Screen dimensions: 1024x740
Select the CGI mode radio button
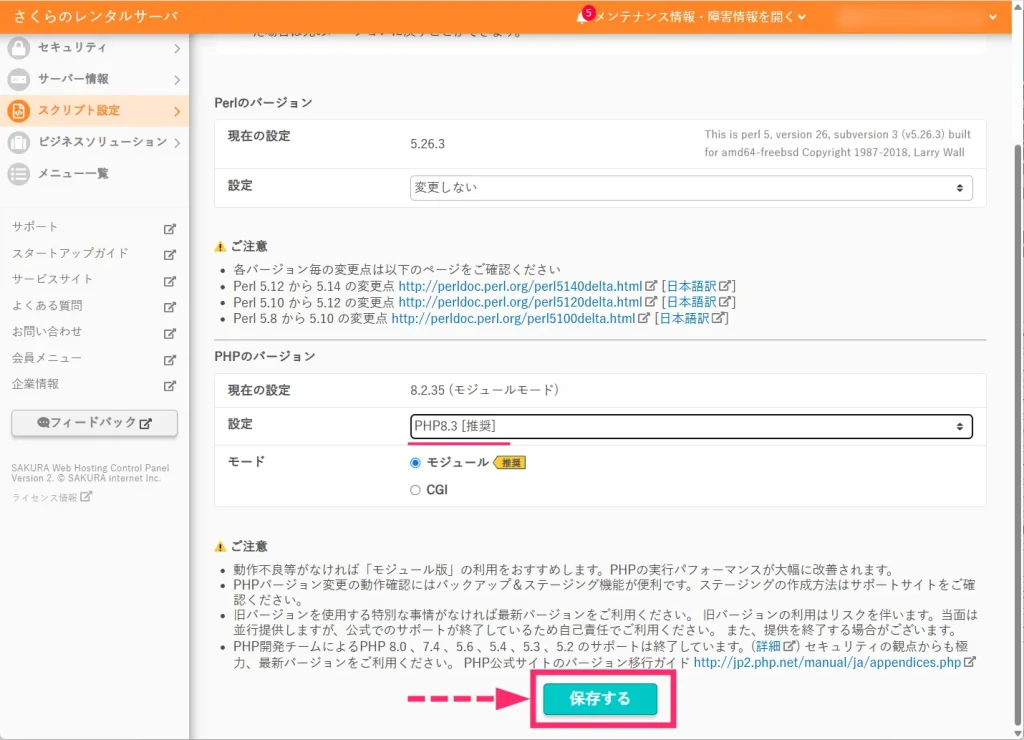[x=415, y=490]
